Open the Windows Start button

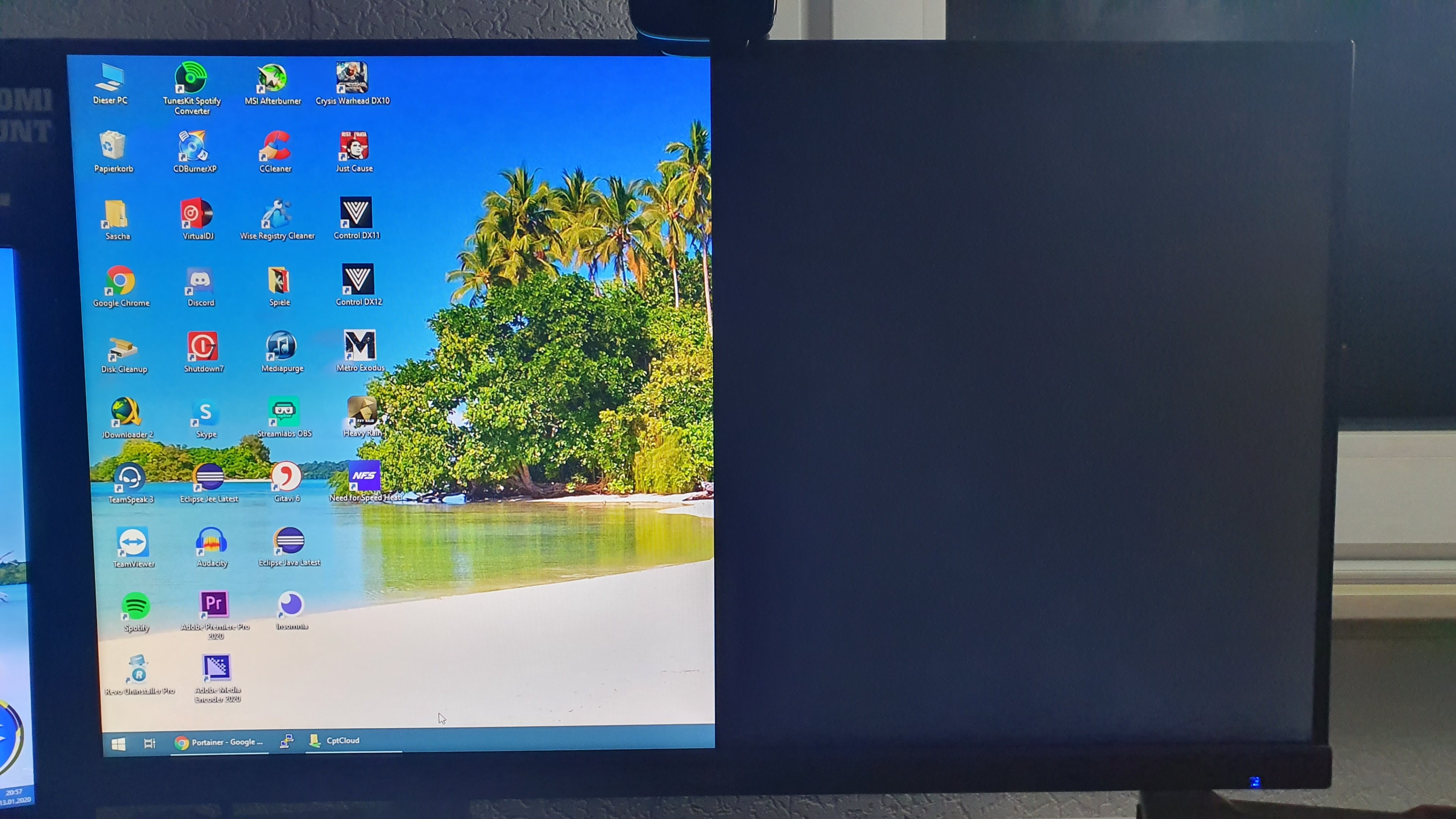pyautogui.click(x=119, y=744)
